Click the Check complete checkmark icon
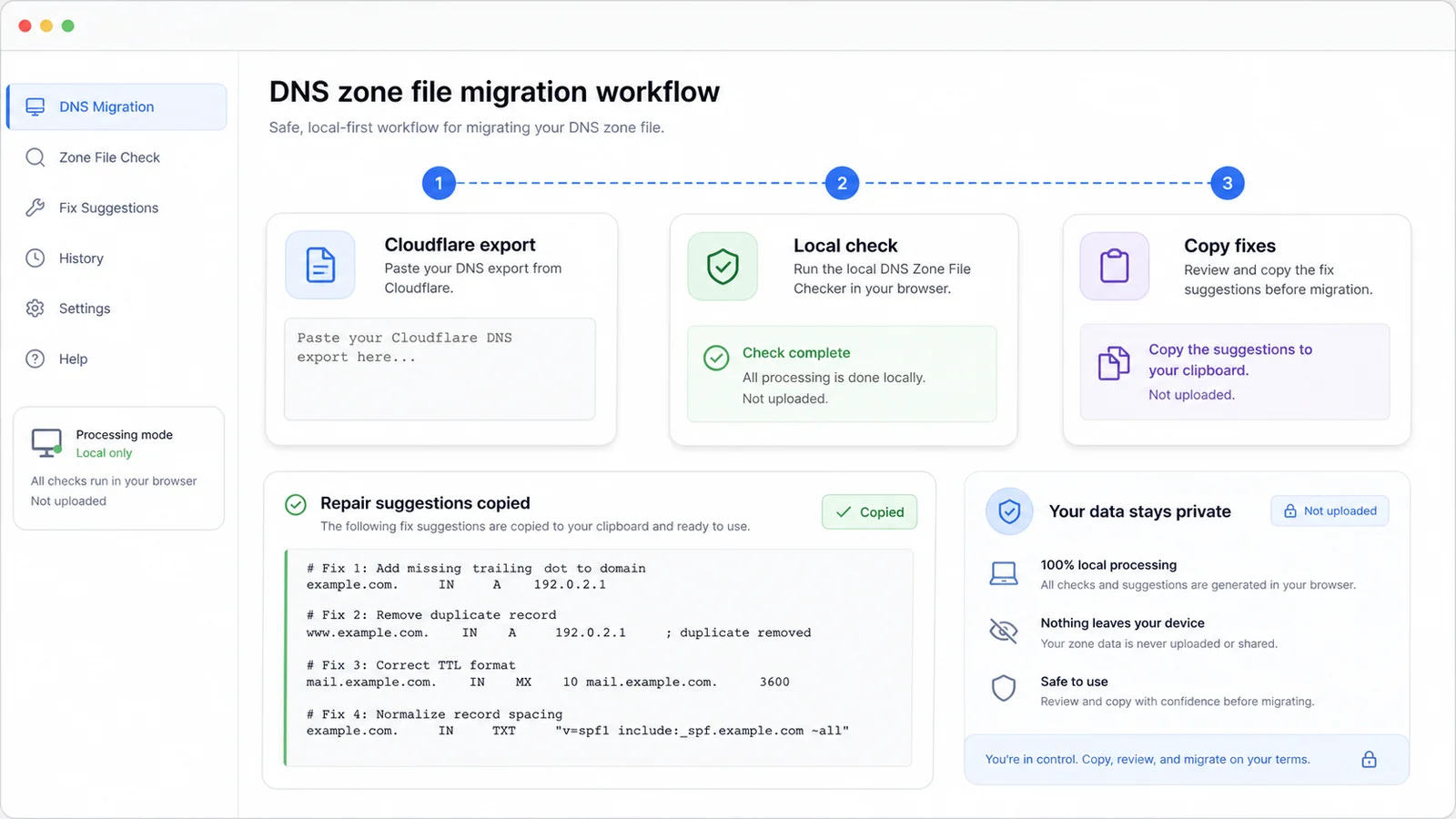 [x=716, y=358]
